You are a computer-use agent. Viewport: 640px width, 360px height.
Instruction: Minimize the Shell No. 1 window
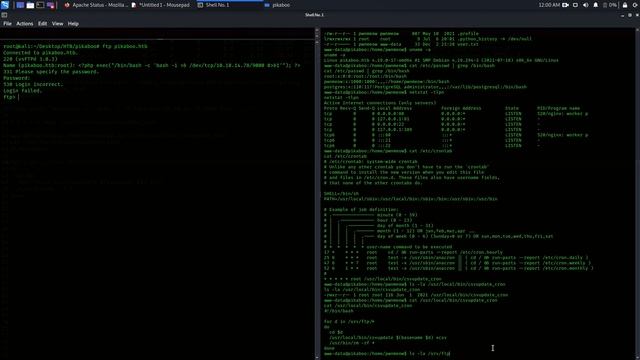coord(622,15)
